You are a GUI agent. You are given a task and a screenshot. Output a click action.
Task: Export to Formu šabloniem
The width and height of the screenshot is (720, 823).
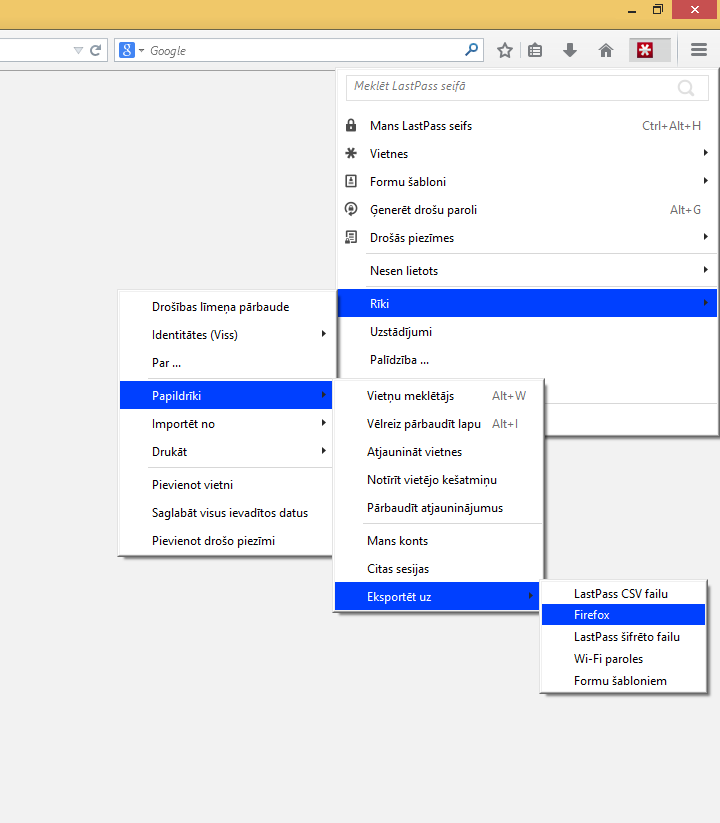pyautogui.click(x=623, y=681)
